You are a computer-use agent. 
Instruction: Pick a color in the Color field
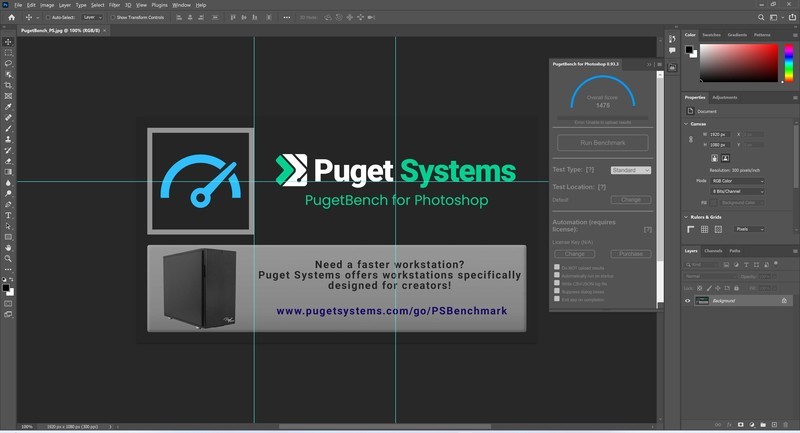click(739, 63)
